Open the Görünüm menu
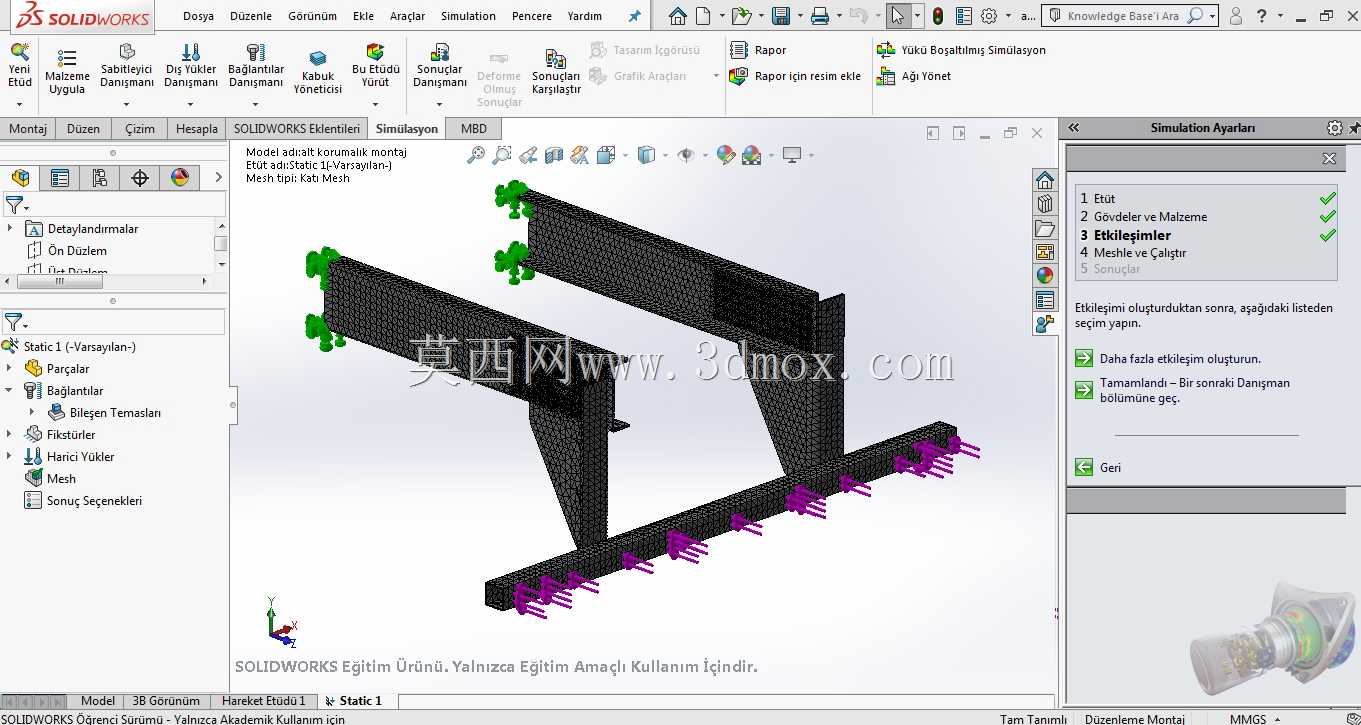This screenshot has width=1361, height=725. 312,16
